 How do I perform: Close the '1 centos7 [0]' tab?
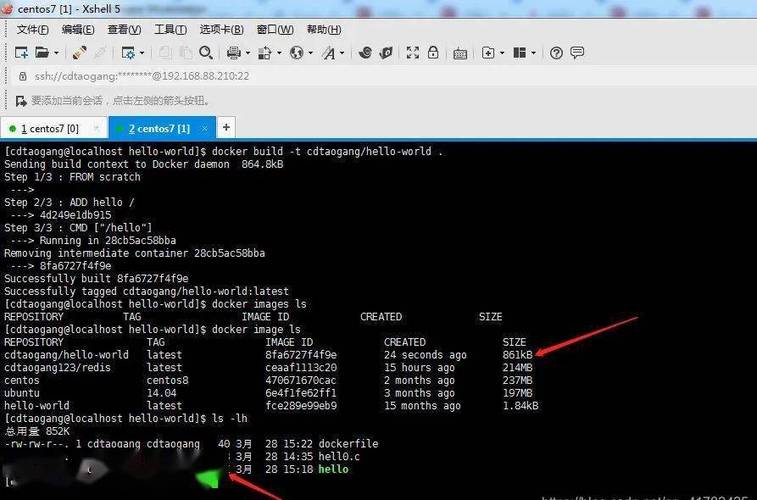click(x=96, y=128)
